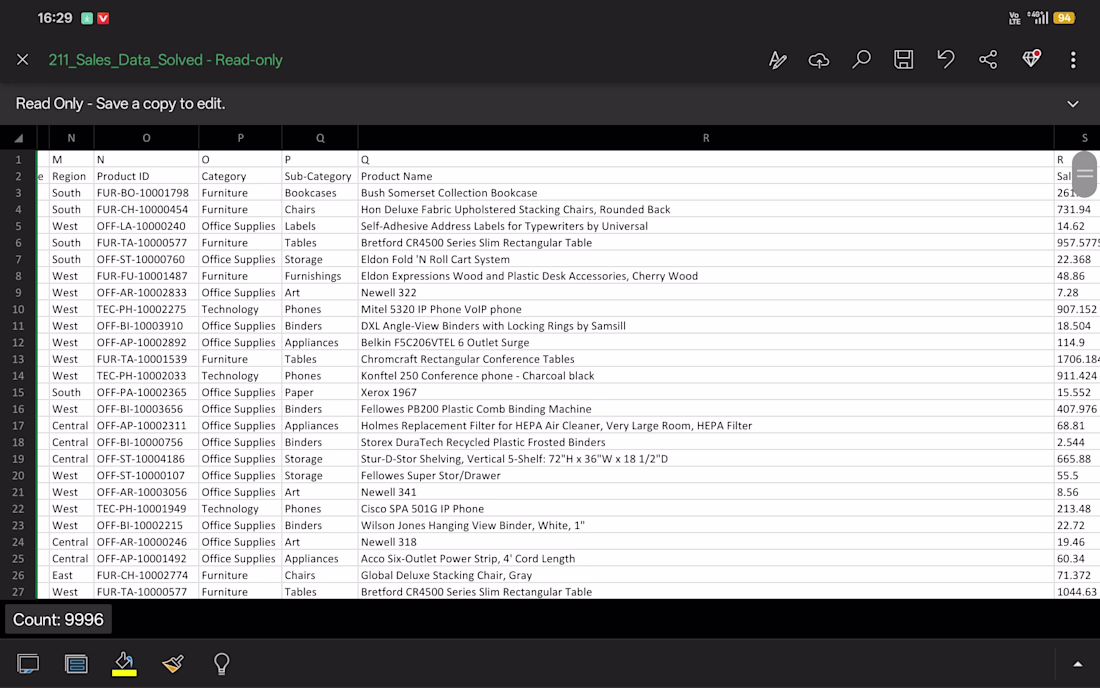The height and width of the screenshot is (688, 1100).
Task: Open the premium diamond icon
Action: pyautogui.click(x=1031, y=59)
